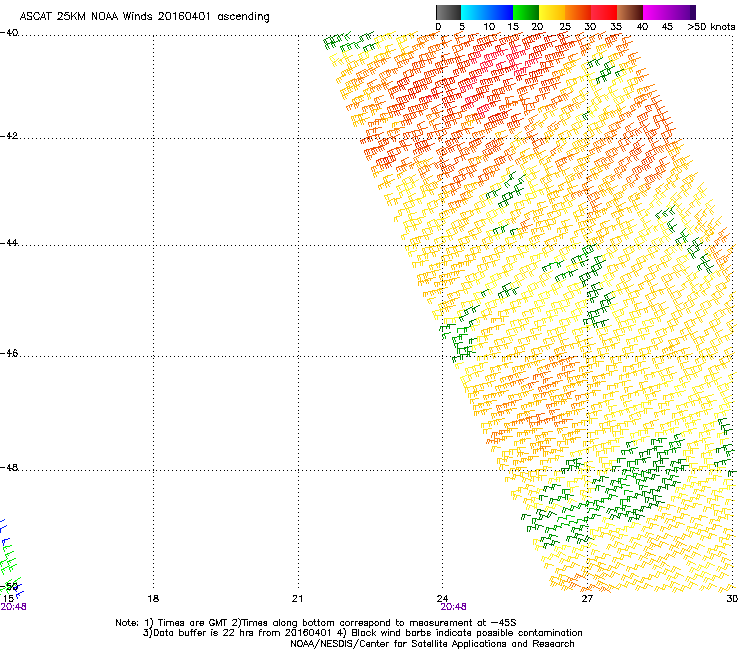
Task: Click the green 15-20 knots legend segment
Action: (526, 12)
